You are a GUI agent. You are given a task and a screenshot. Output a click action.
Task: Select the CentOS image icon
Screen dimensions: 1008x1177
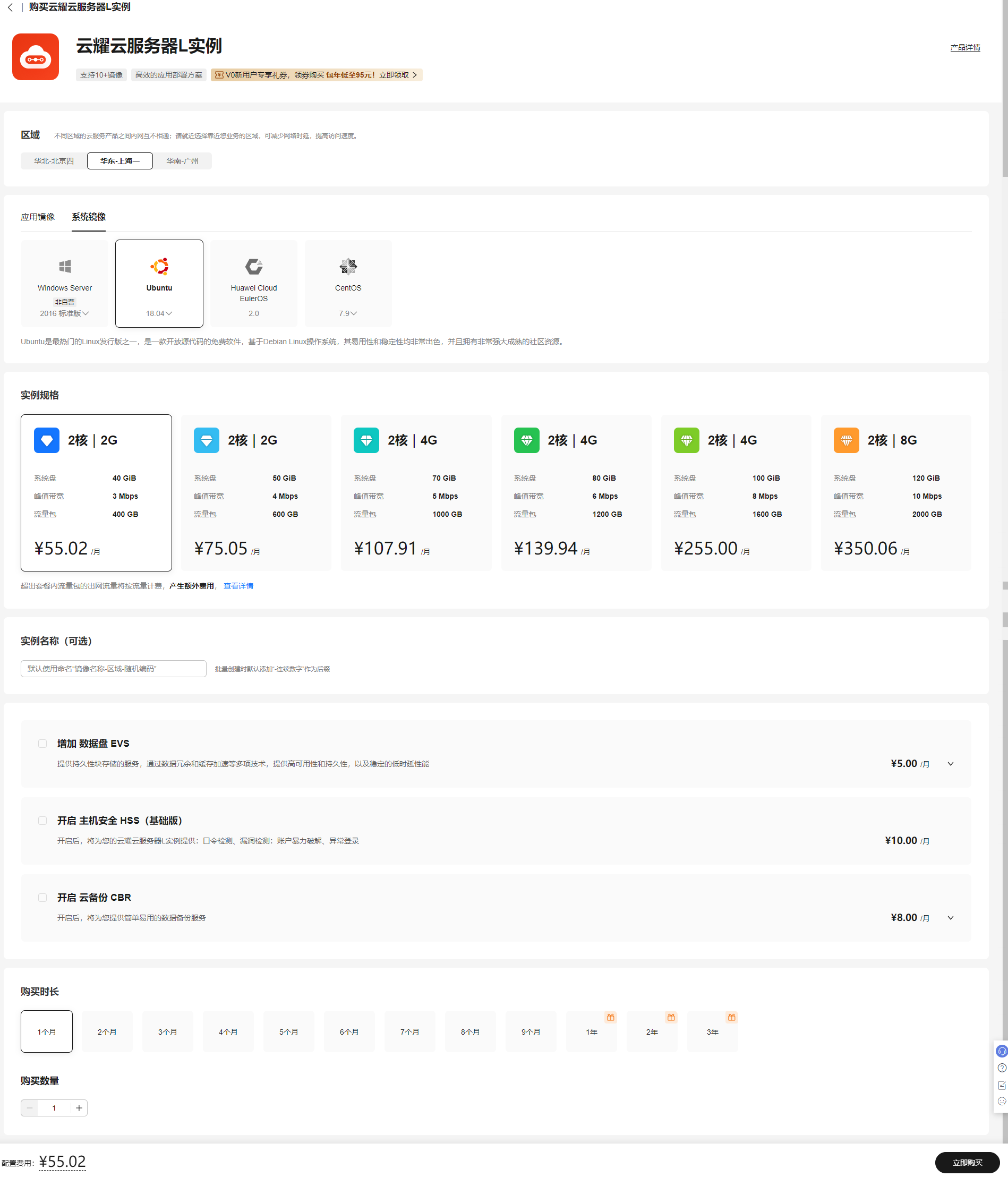(x=348, y=266)
